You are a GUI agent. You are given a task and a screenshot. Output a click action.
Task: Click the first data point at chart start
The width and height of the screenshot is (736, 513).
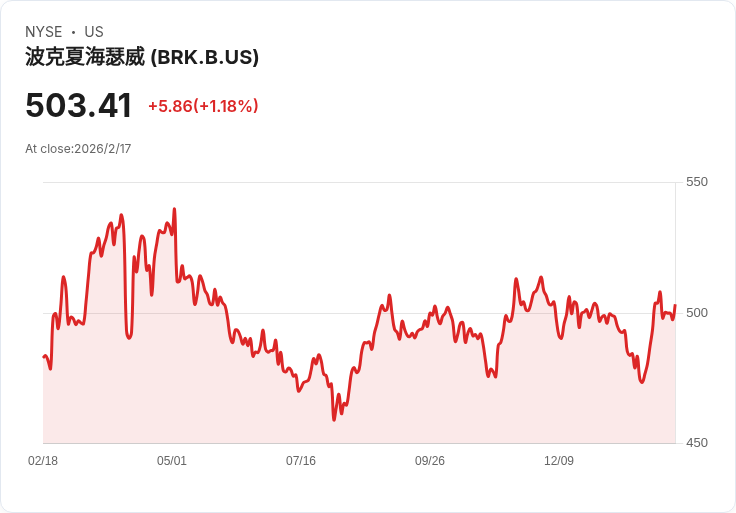(x=44, y=357)
